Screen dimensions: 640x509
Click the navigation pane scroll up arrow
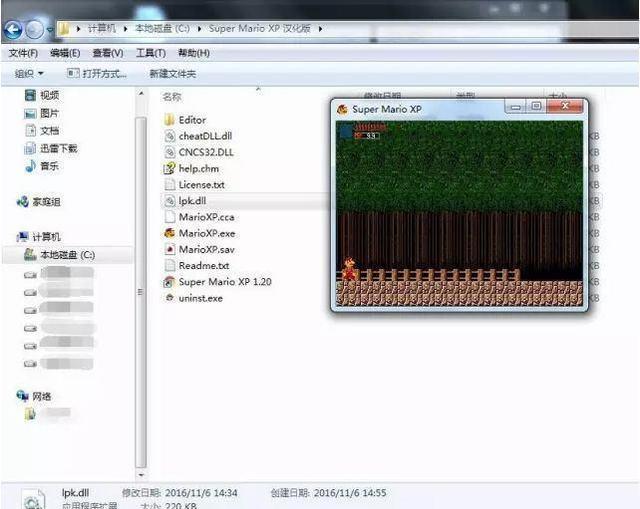[141, 93]
